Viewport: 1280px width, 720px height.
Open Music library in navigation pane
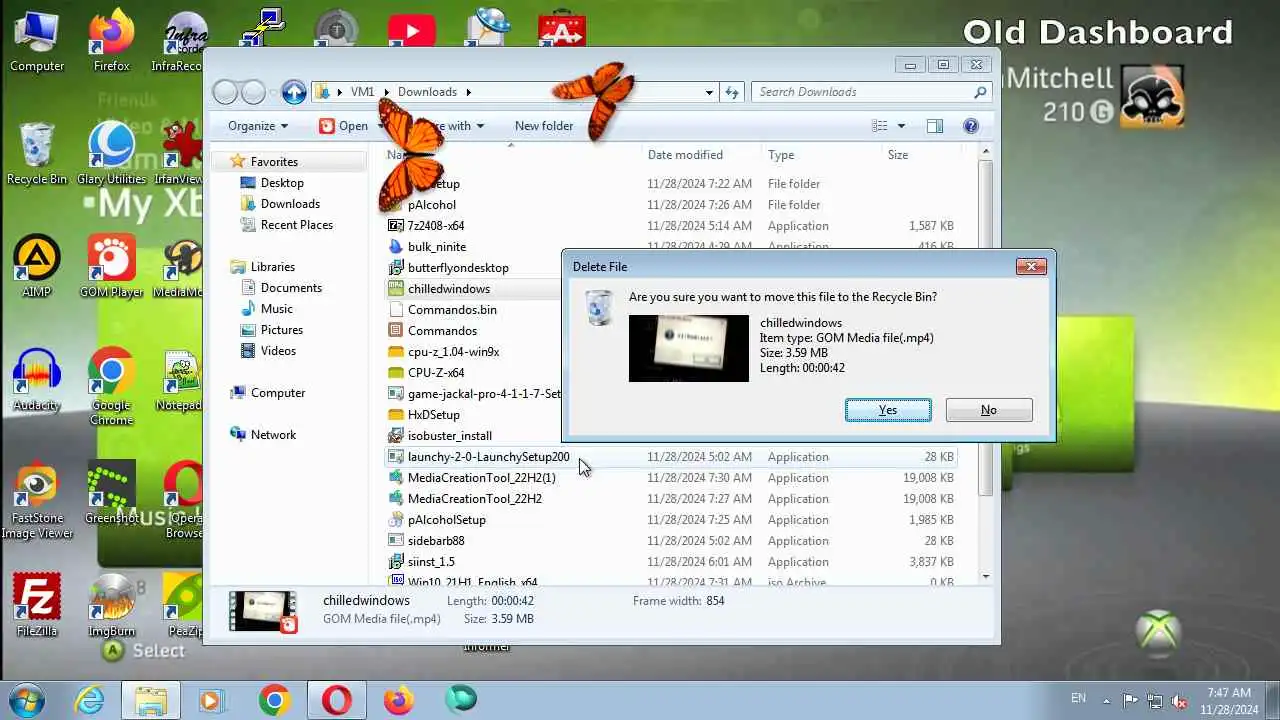277,309
